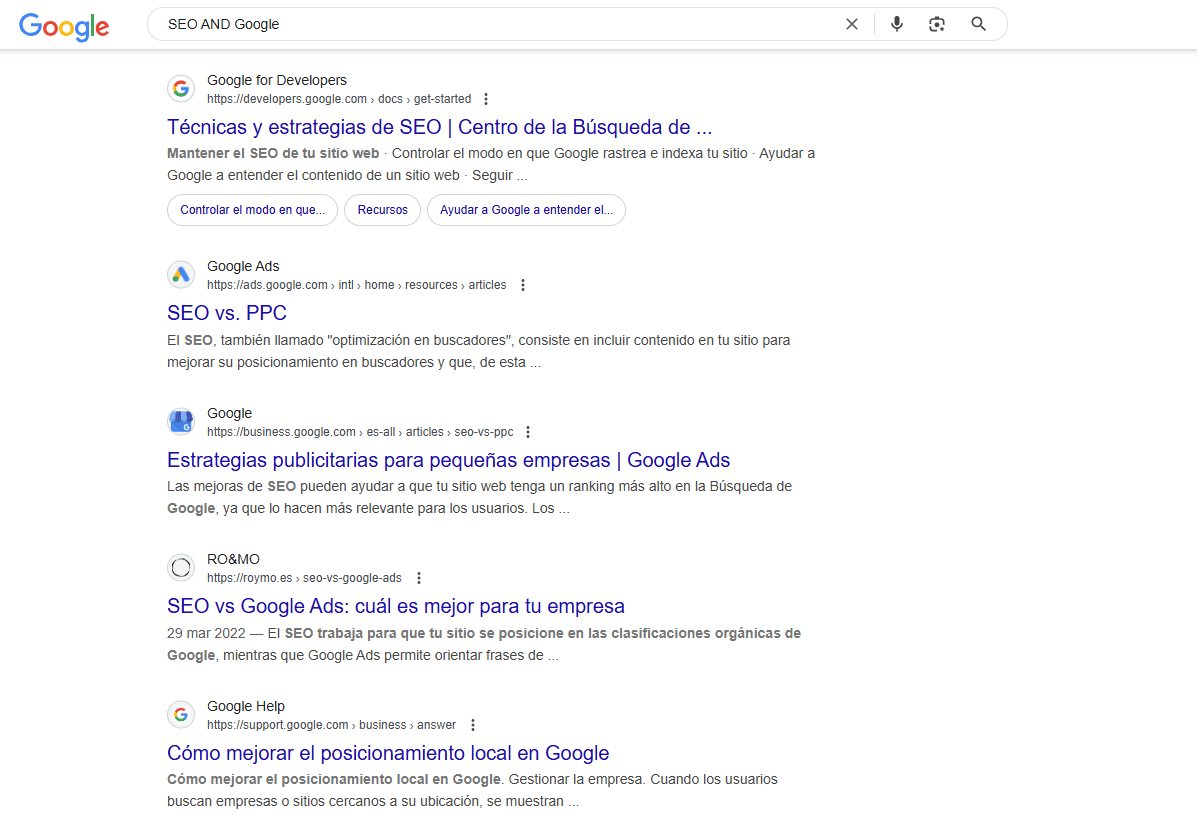Open Técnicas y estrategias de SEO result
This screenshot has width=1197, height=833.
pyautogui.click(x=440, y=127)
